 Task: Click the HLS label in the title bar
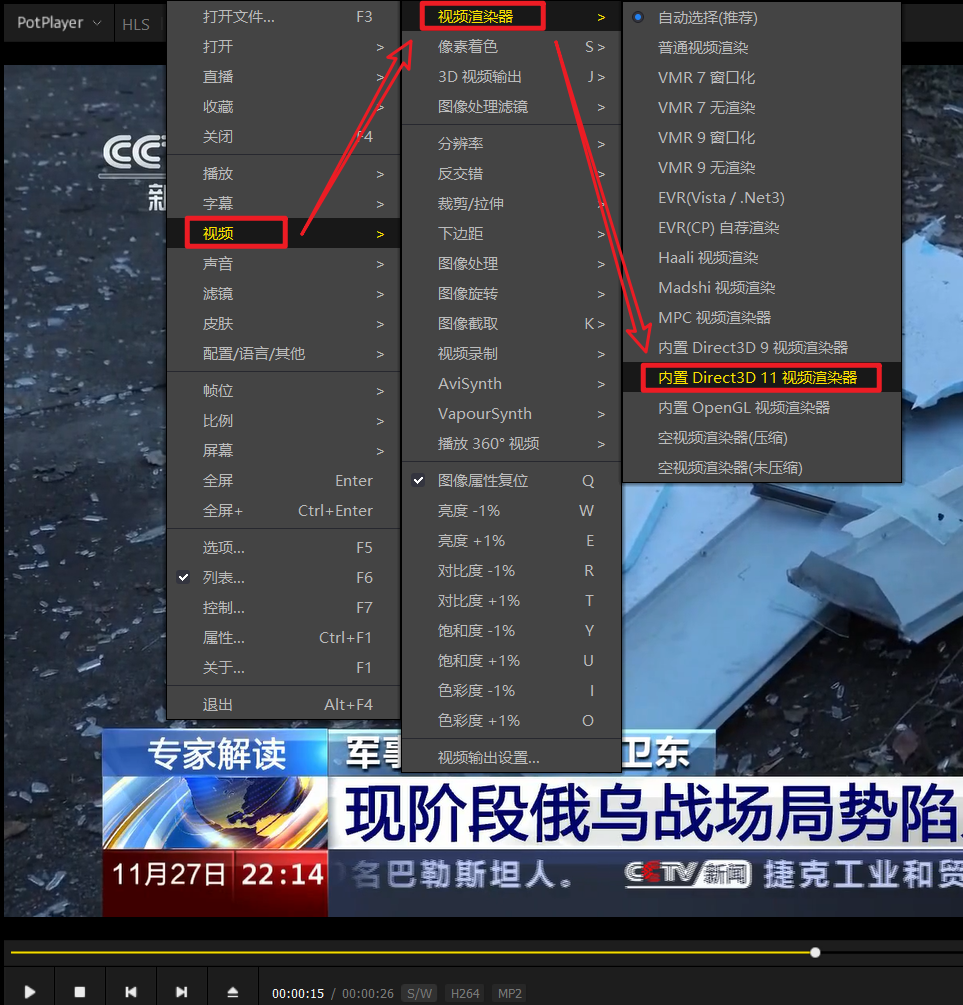tap(136, 23)
